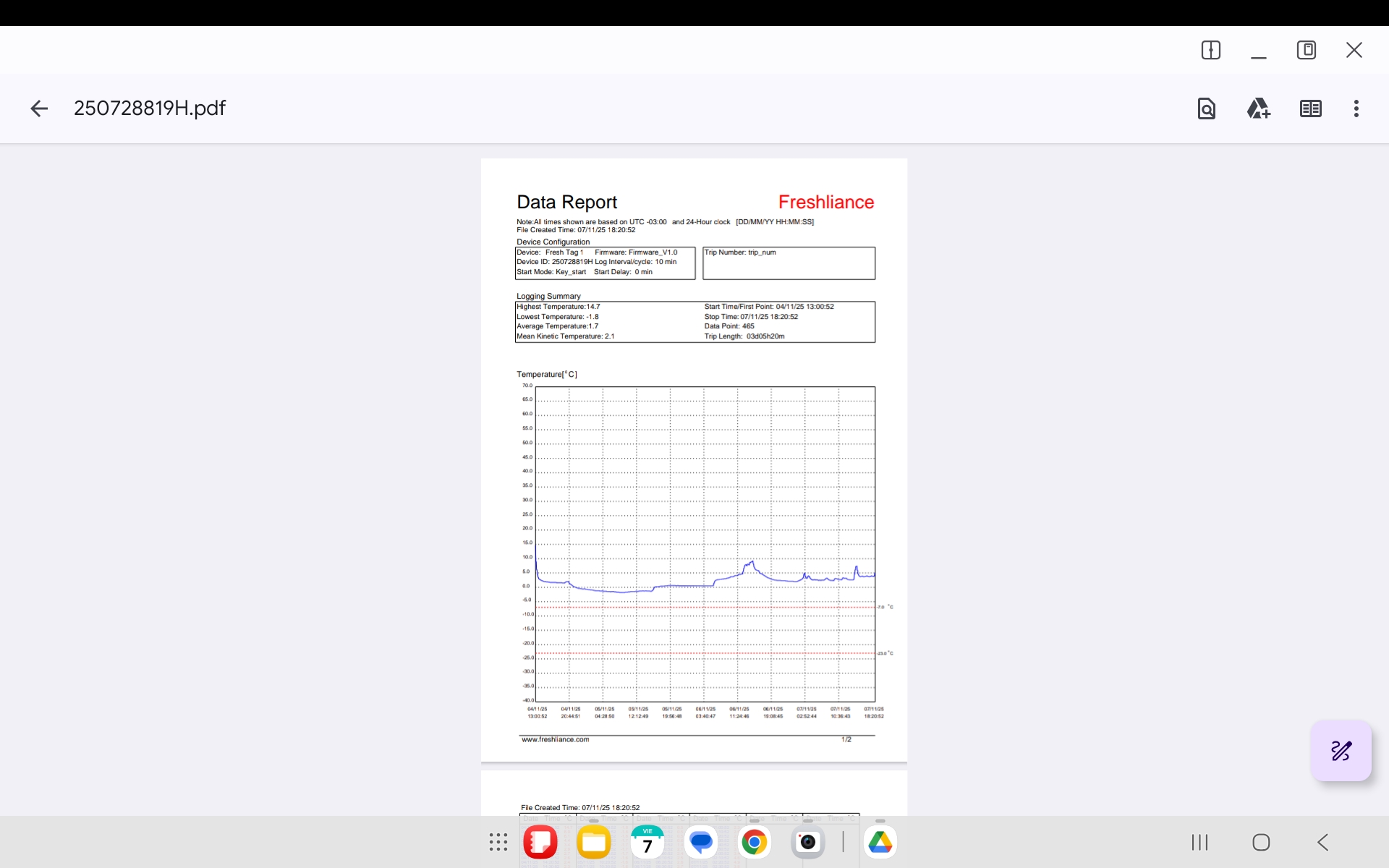Show recent apps via navigation bar
The image size is (1389, 868).
click(x=1199, y=842)
